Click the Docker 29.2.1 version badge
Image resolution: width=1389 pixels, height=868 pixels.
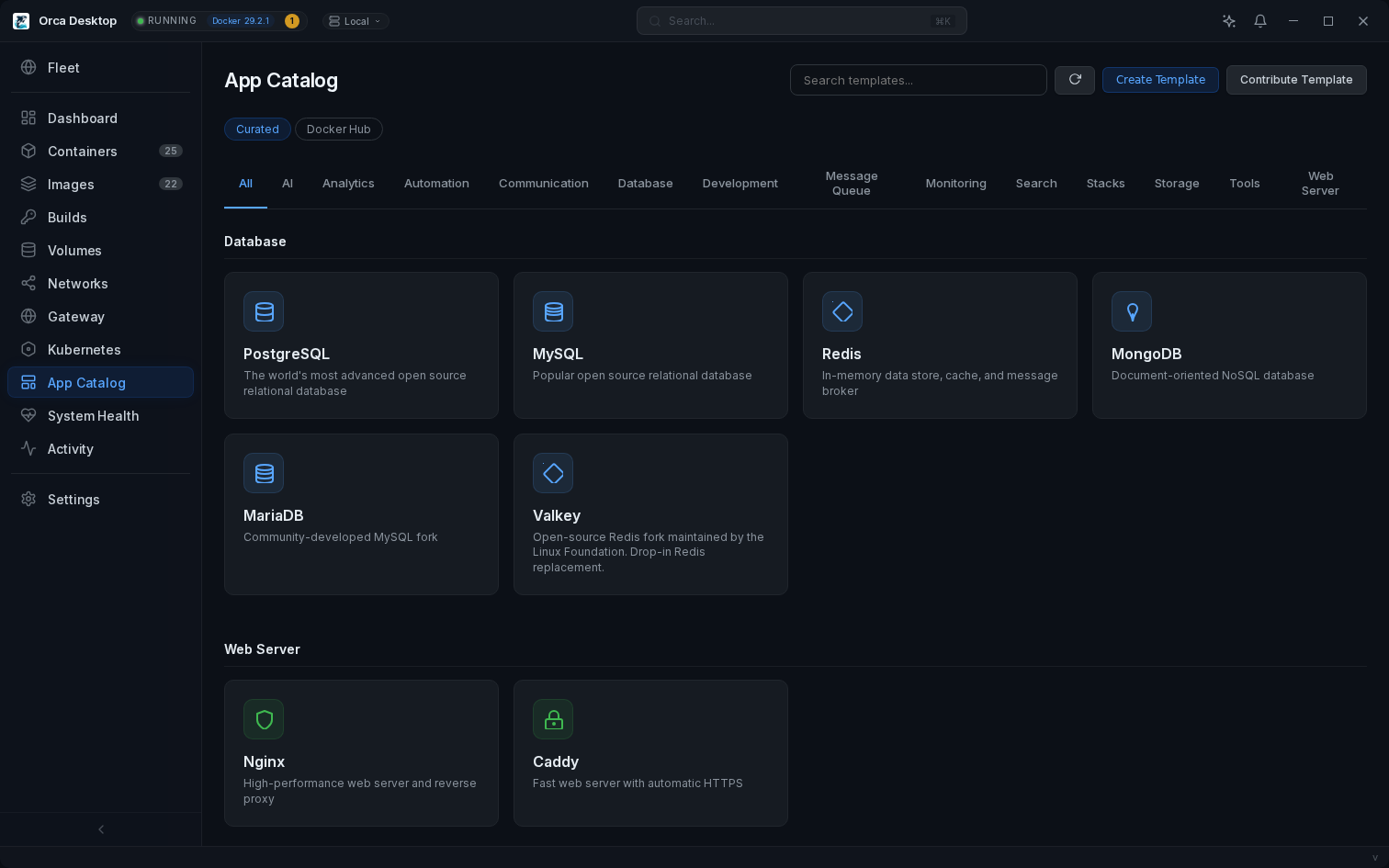pos(241,21)
